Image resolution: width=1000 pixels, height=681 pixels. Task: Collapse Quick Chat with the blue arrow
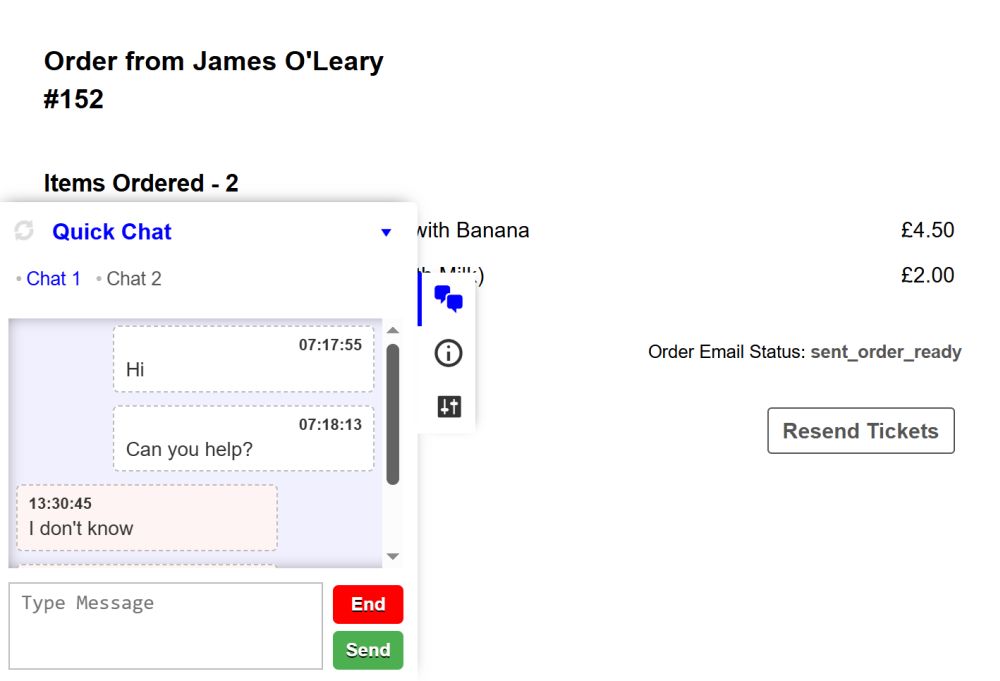click(x=386, y=232)
